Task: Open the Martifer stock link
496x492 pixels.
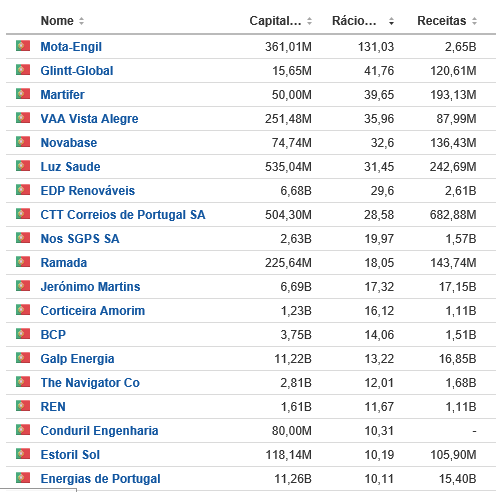Action: (x=62, y=95)
